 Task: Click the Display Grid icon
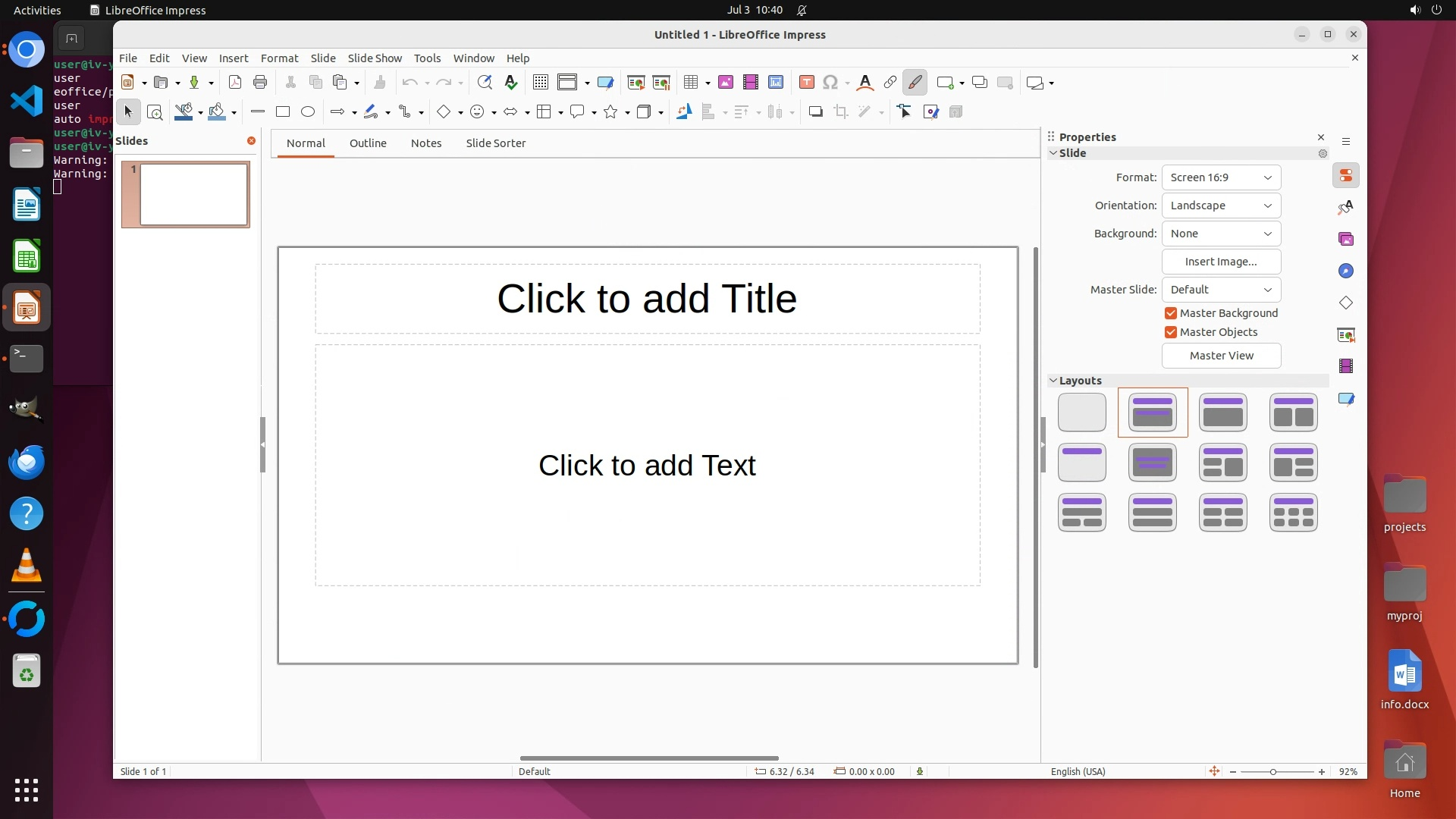(540, 83)
